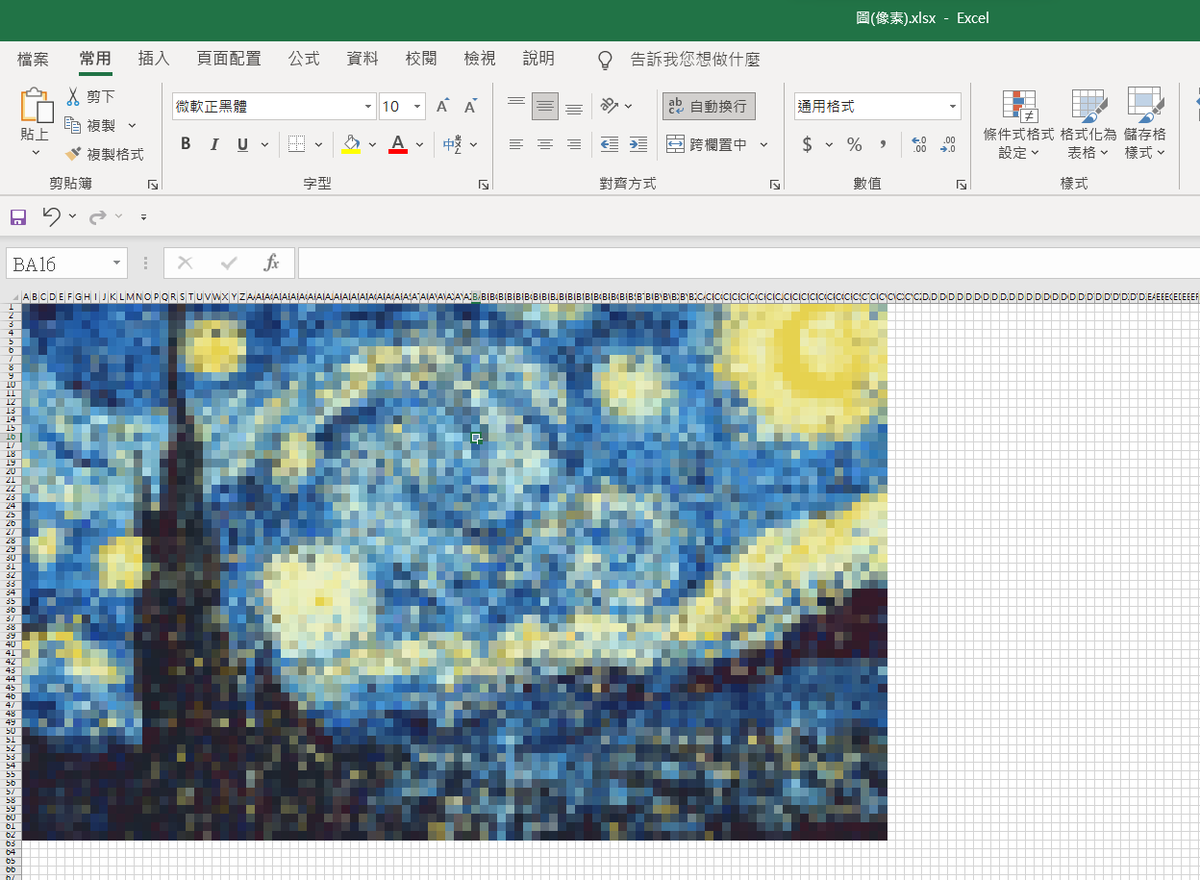Click the Decrease Indent icon
1200x880 pixels.
609,145
